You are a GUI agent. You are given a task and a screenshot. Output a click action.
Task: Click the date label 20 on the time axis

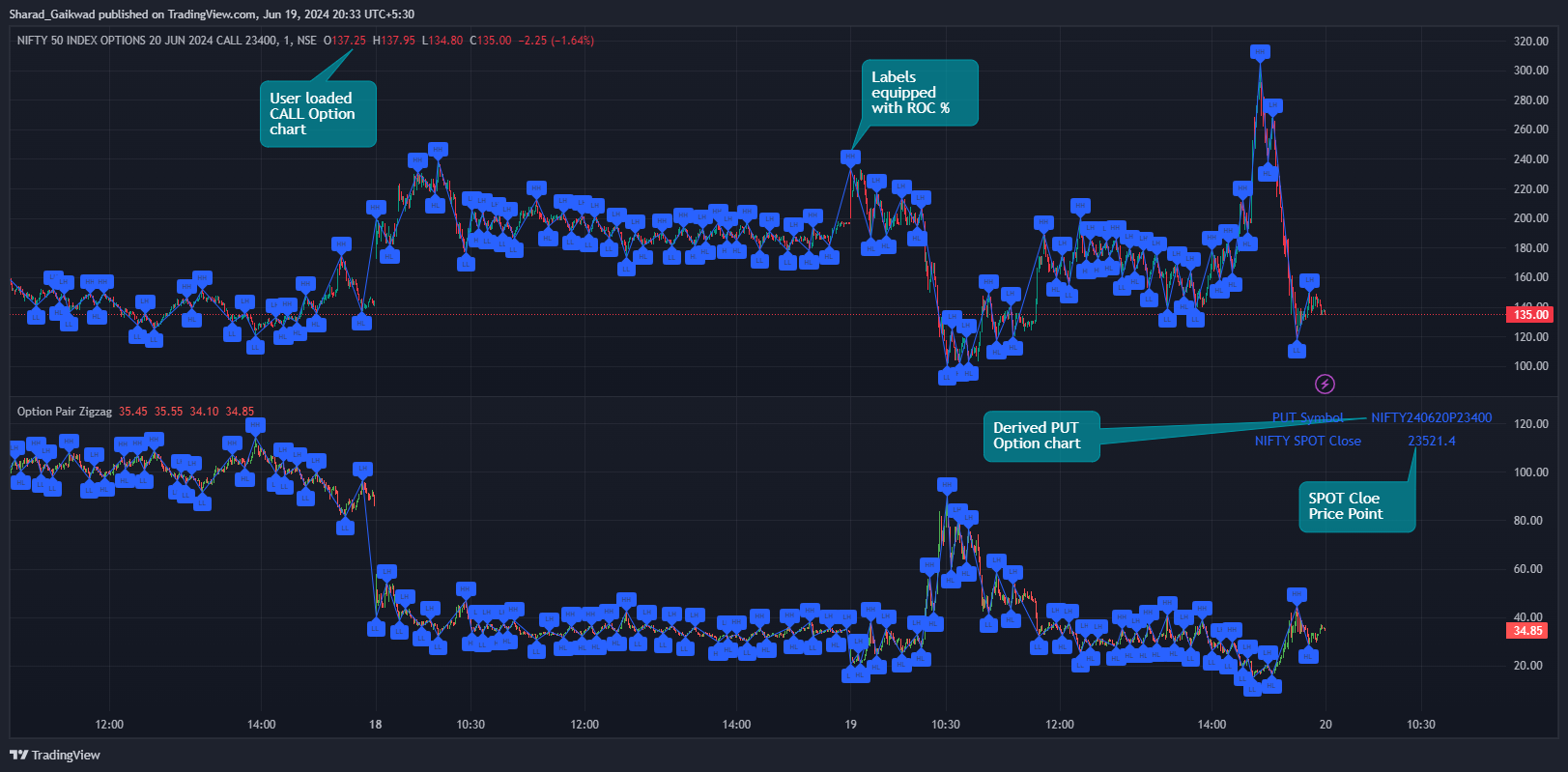pos(1326,725)
